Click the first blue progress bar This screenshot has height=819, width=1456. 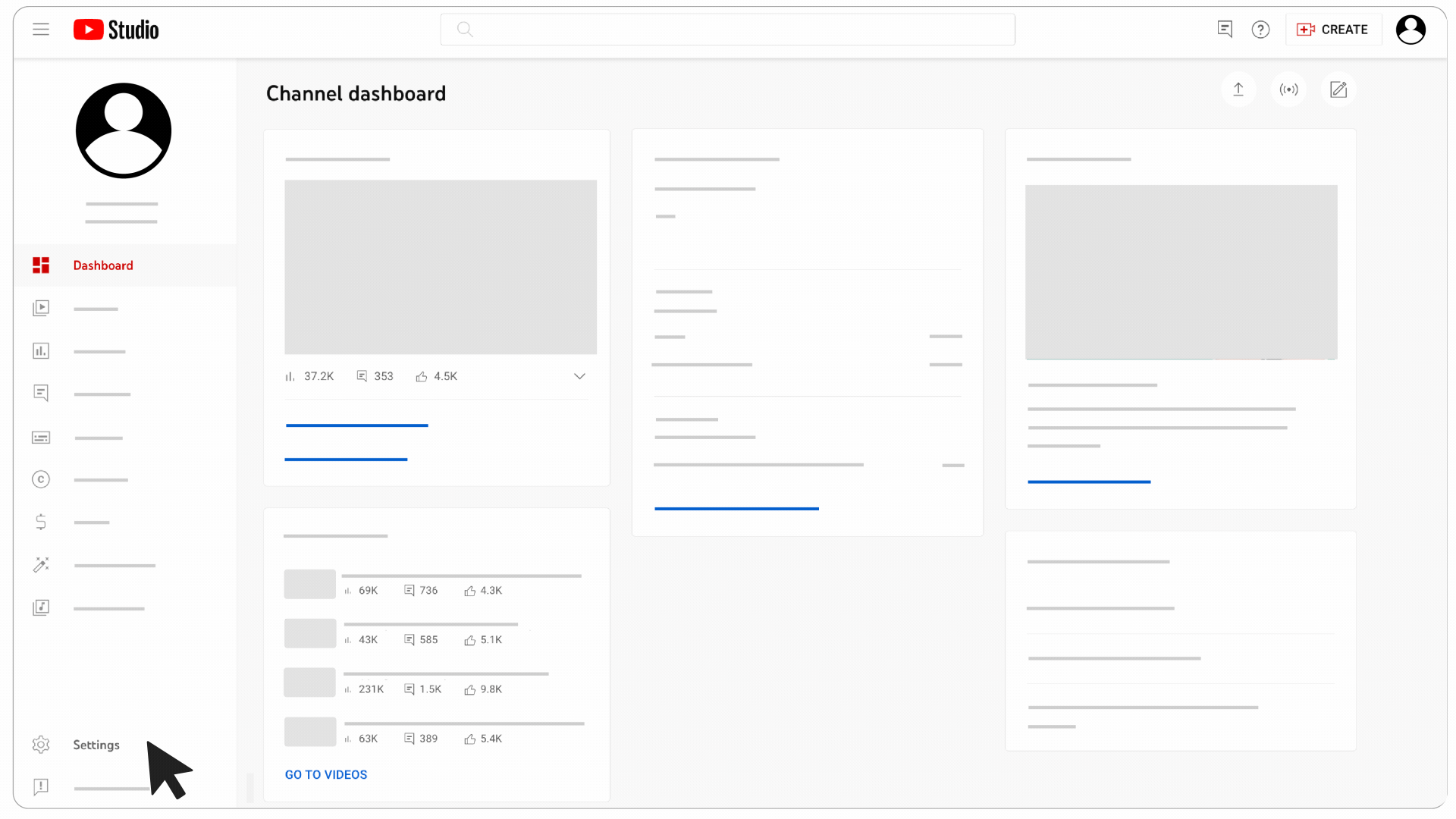click(357, 426)
